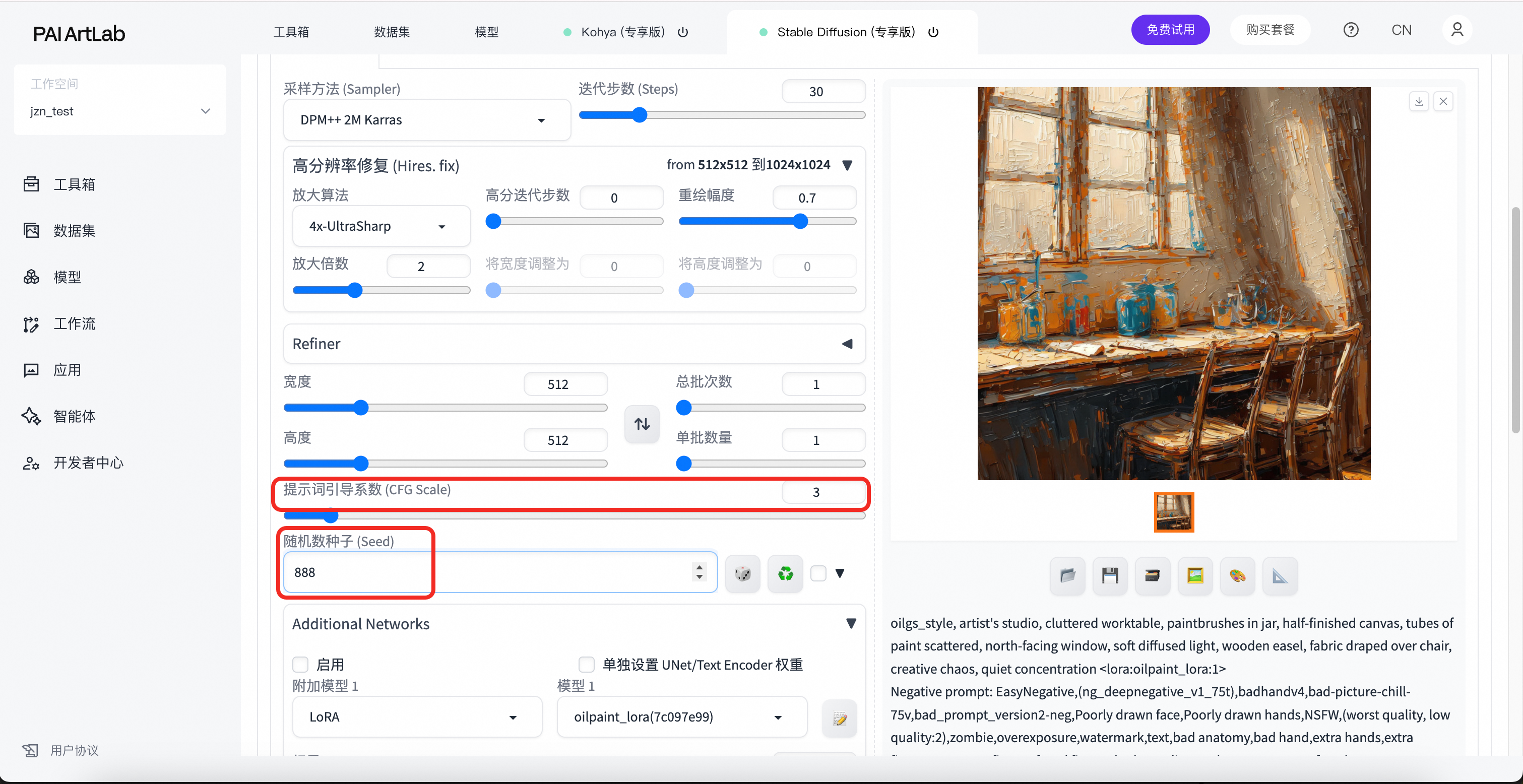
Task: Toggle the extra seed checkbox
Action: pos(818,573)
